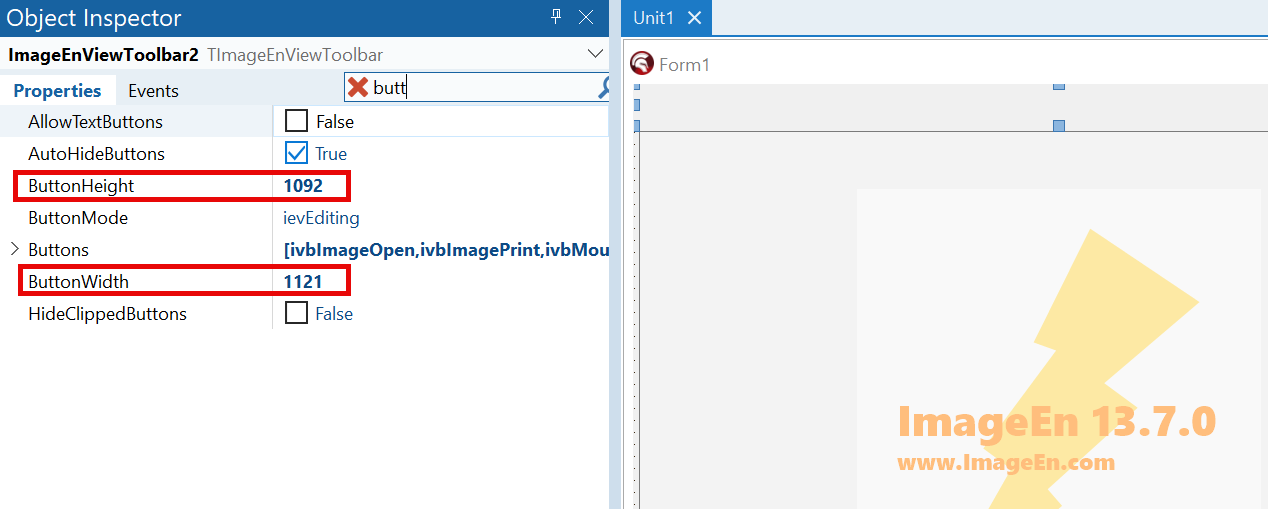Select the HideClippedButtons property name
The image size is (1268, 509).
click(107, 313)
